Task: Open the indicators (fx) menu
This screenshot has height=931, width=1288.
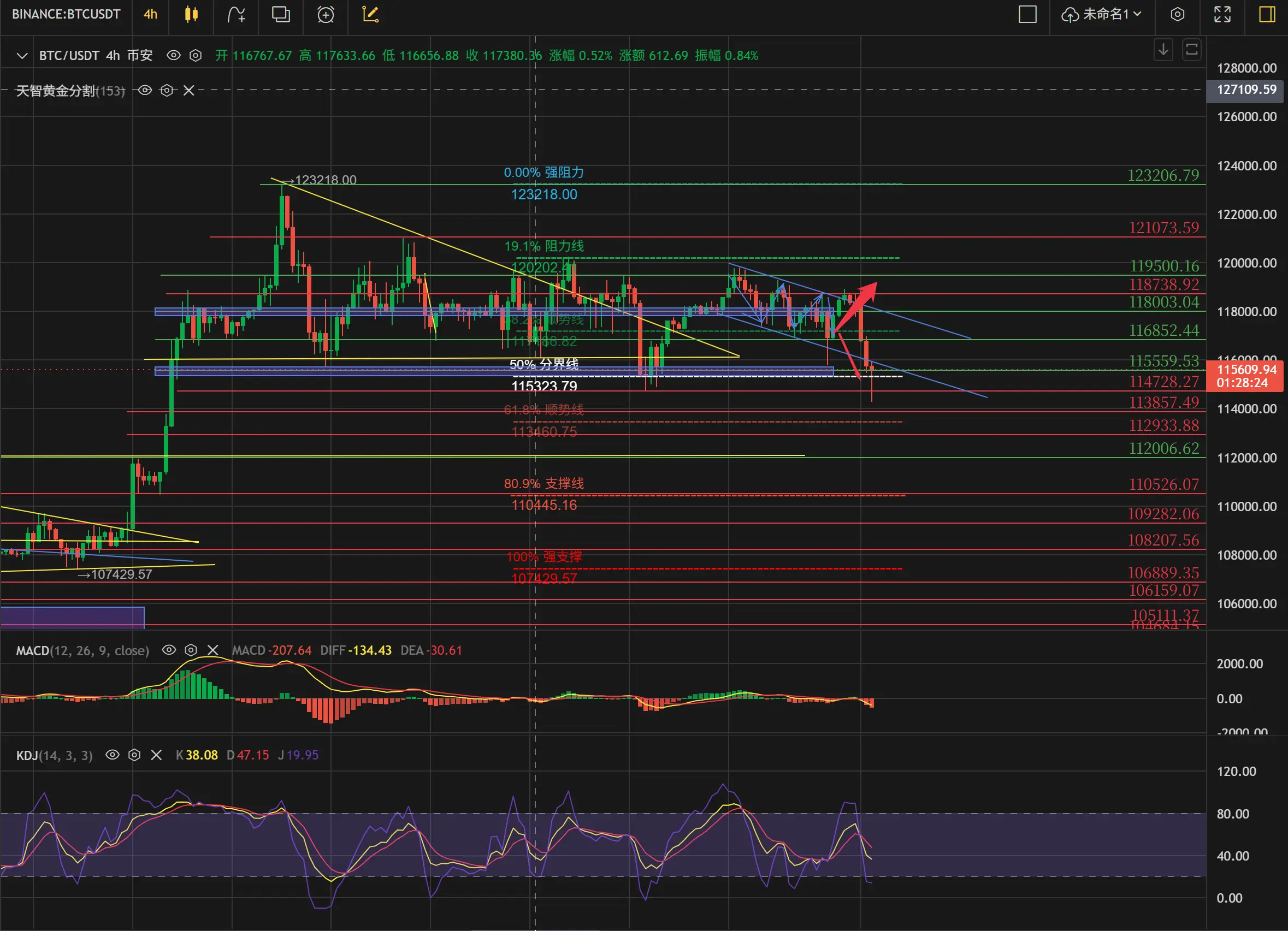Action: point(237,14)
